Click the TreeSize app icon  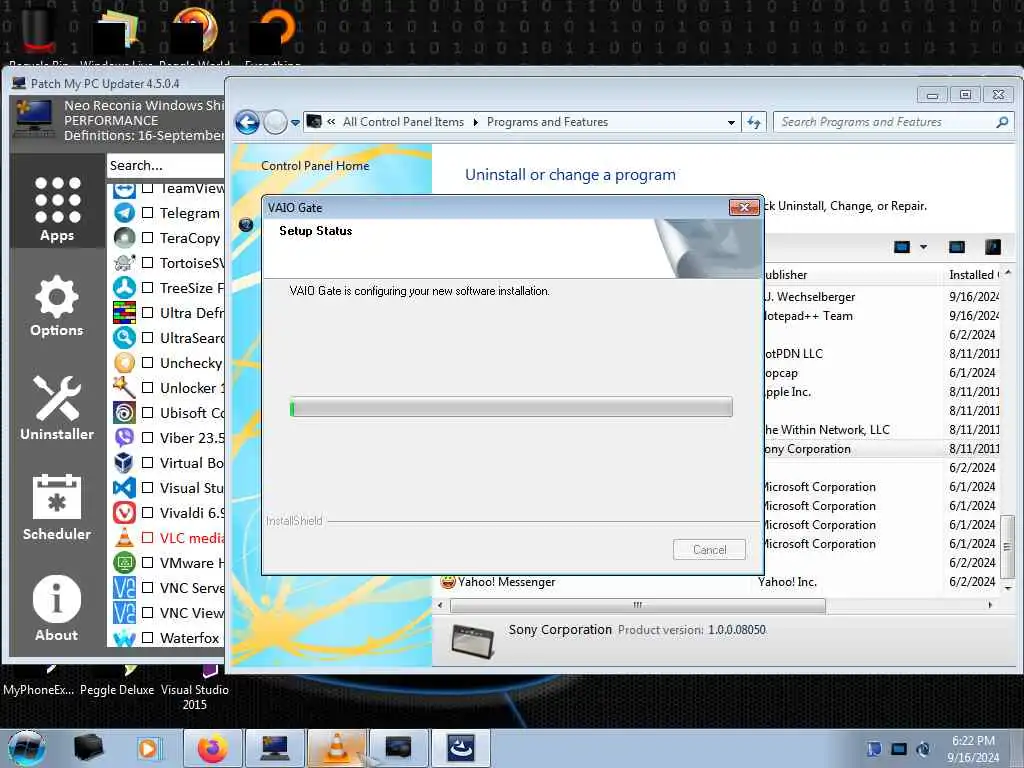tap(124, 287)
